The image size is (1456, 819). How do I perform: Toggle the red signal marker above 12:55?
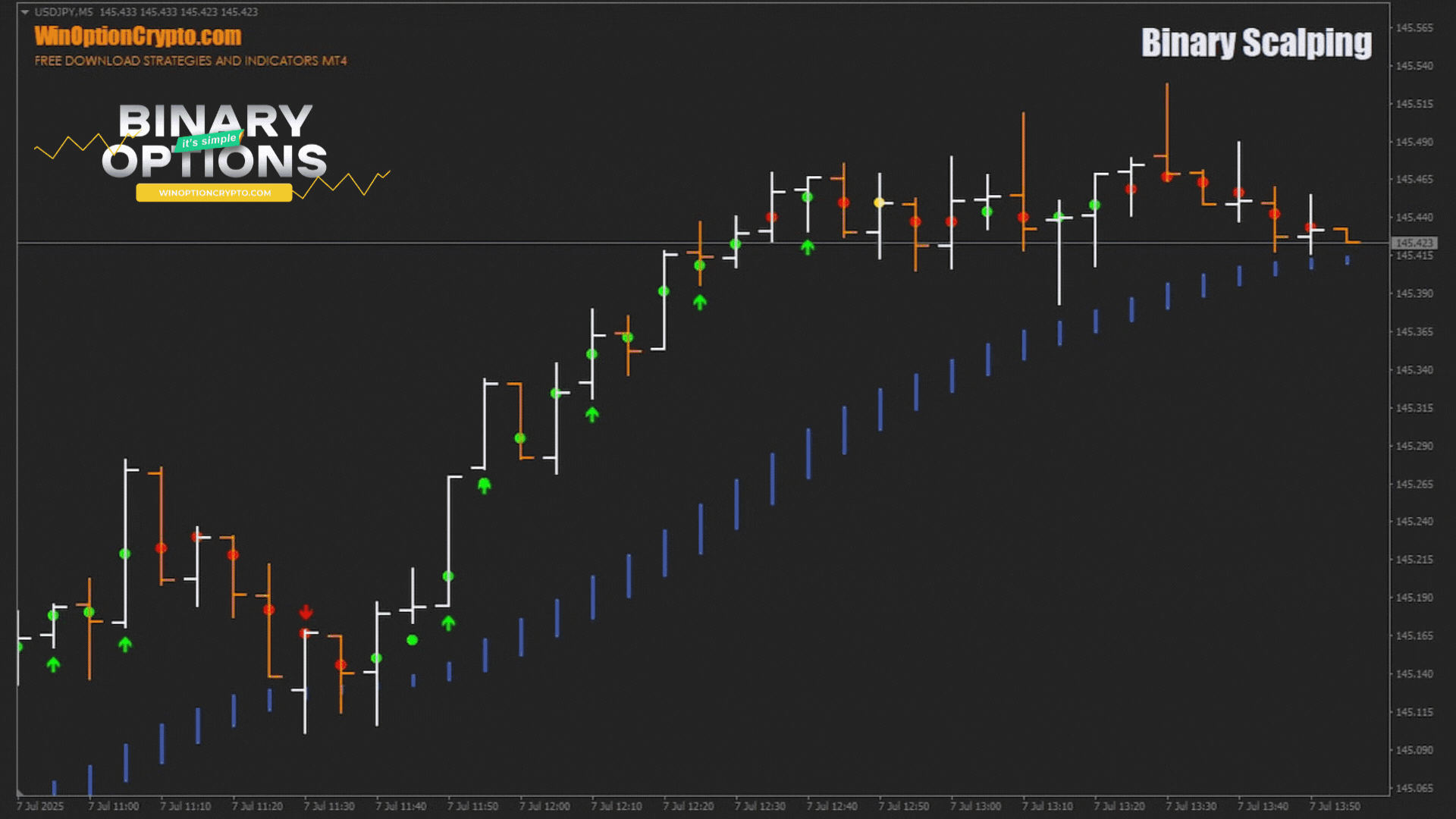[952, 221]
